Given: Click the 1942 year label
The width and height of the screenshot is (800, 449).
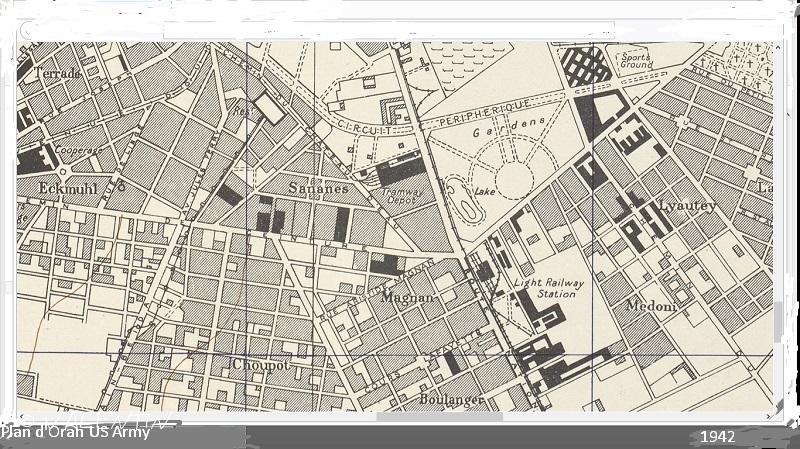Looking at the screenshot, I should [717, 437].
